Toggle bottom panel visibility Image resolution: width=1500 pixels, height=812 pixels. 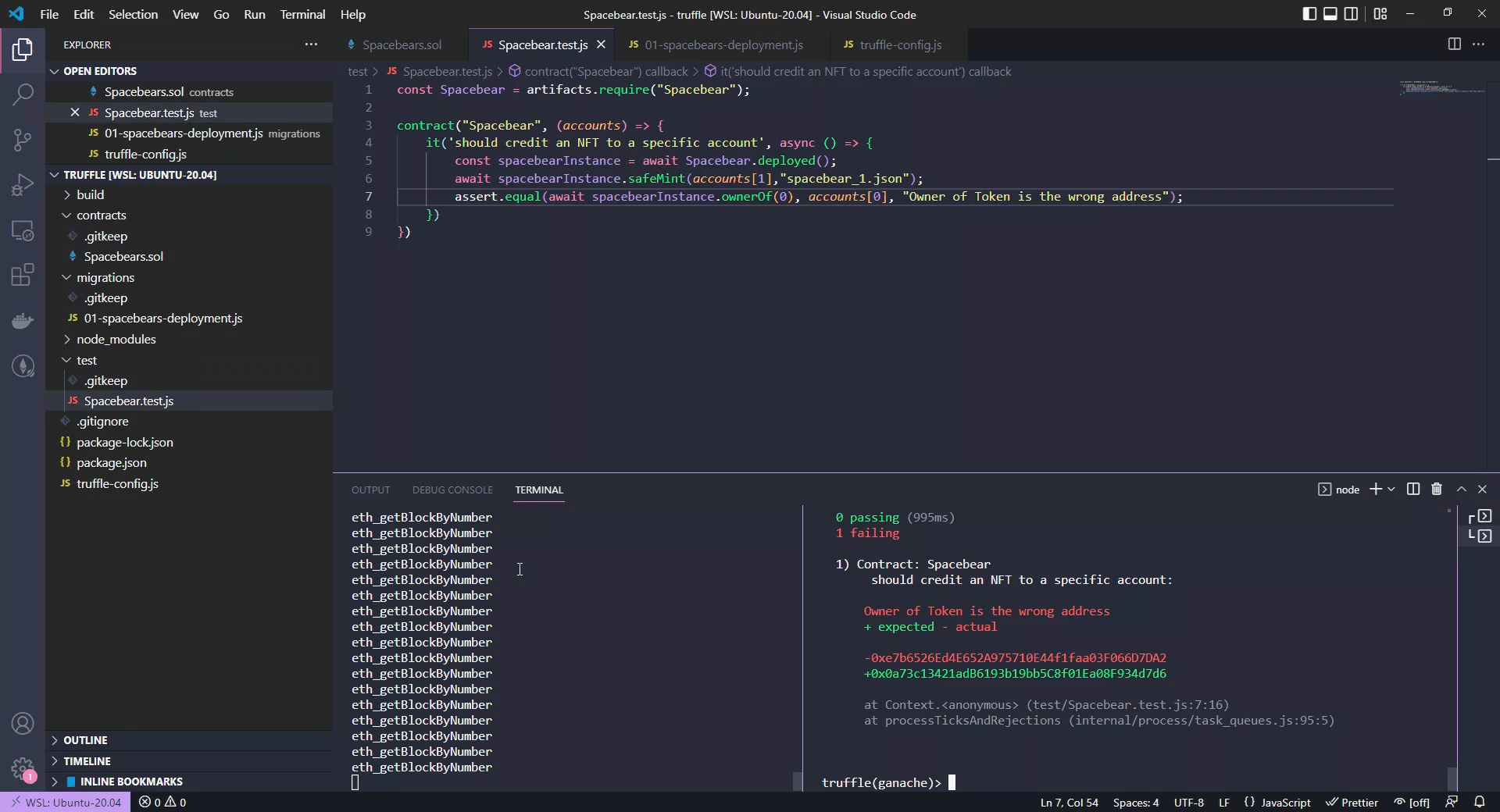pyautogui.click(x=1330, y=14)
